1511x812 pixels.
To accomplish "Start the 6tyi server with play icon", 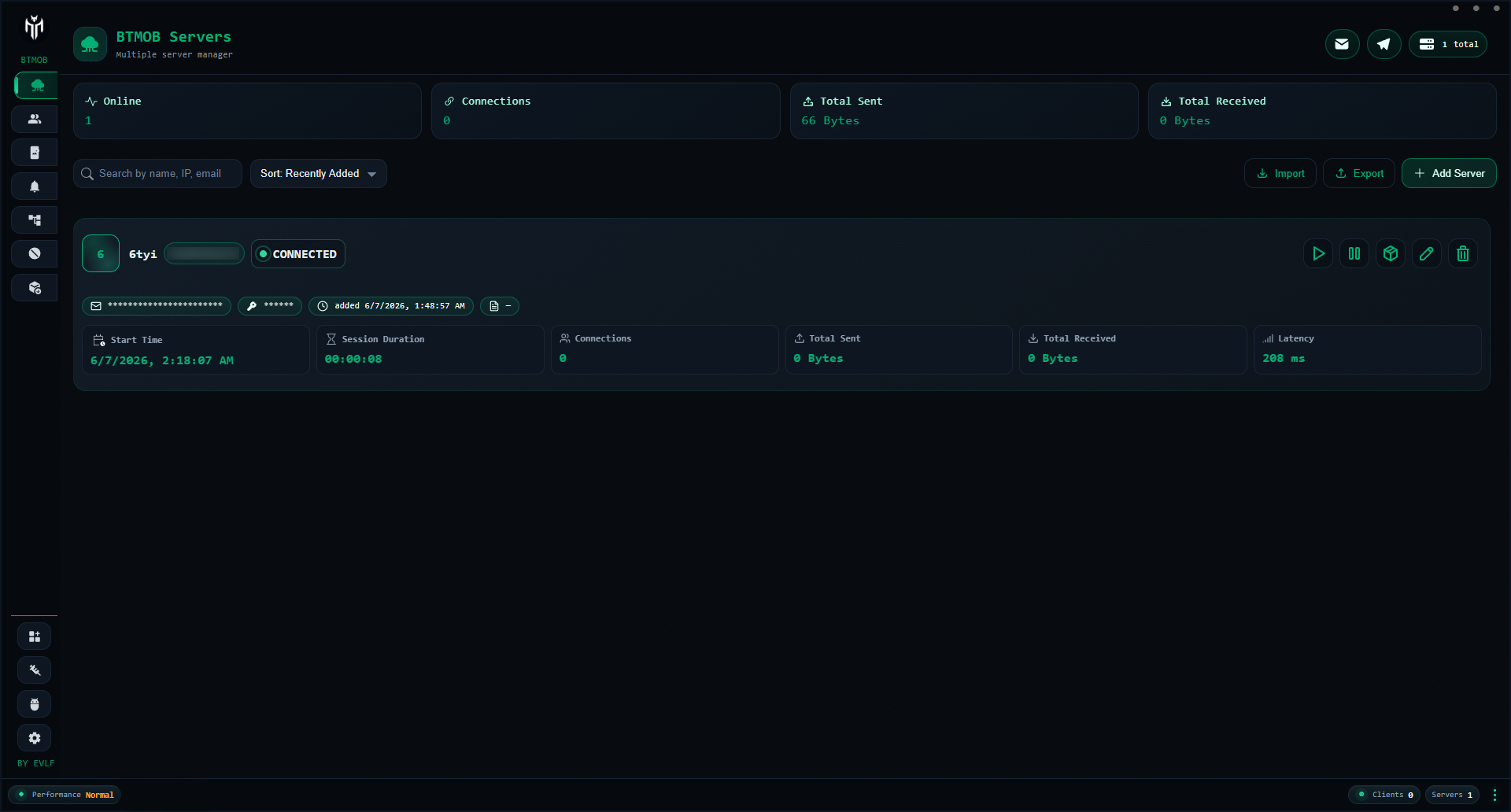I will (x=1318, y=253).
